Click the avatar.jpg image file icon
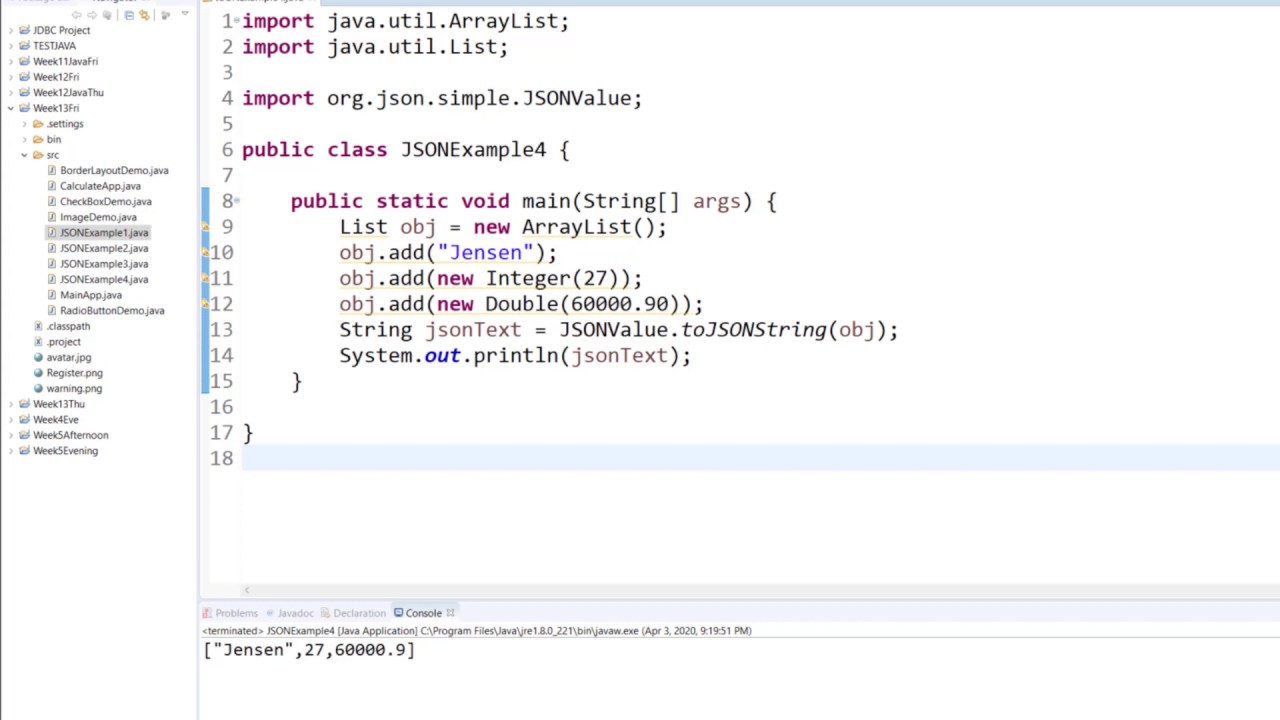 pyautogui.click(x=39, y=357)
